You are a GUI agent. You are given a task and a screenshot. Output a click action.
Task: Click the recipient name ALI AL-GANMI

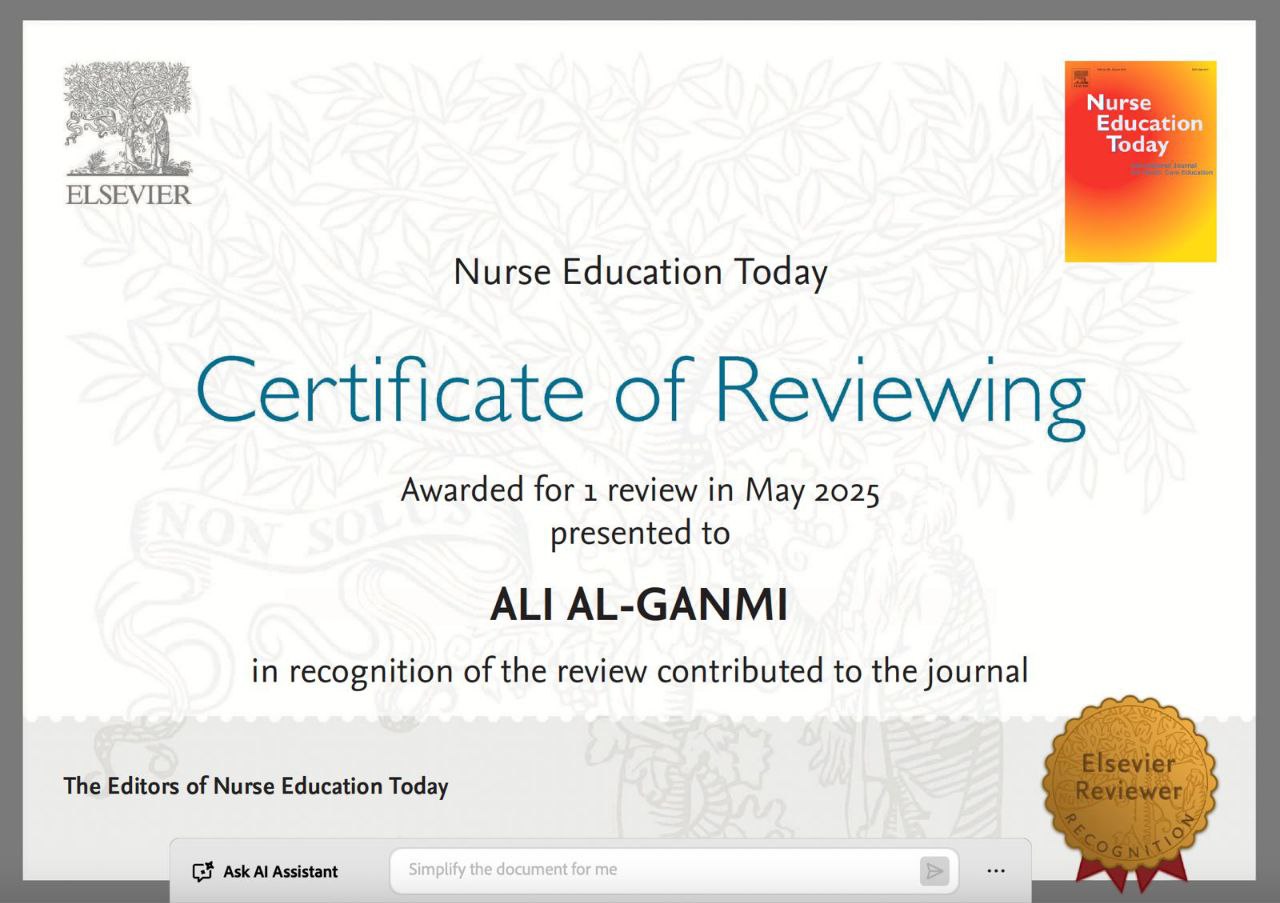pyautogui.click(x=639, y=606)
